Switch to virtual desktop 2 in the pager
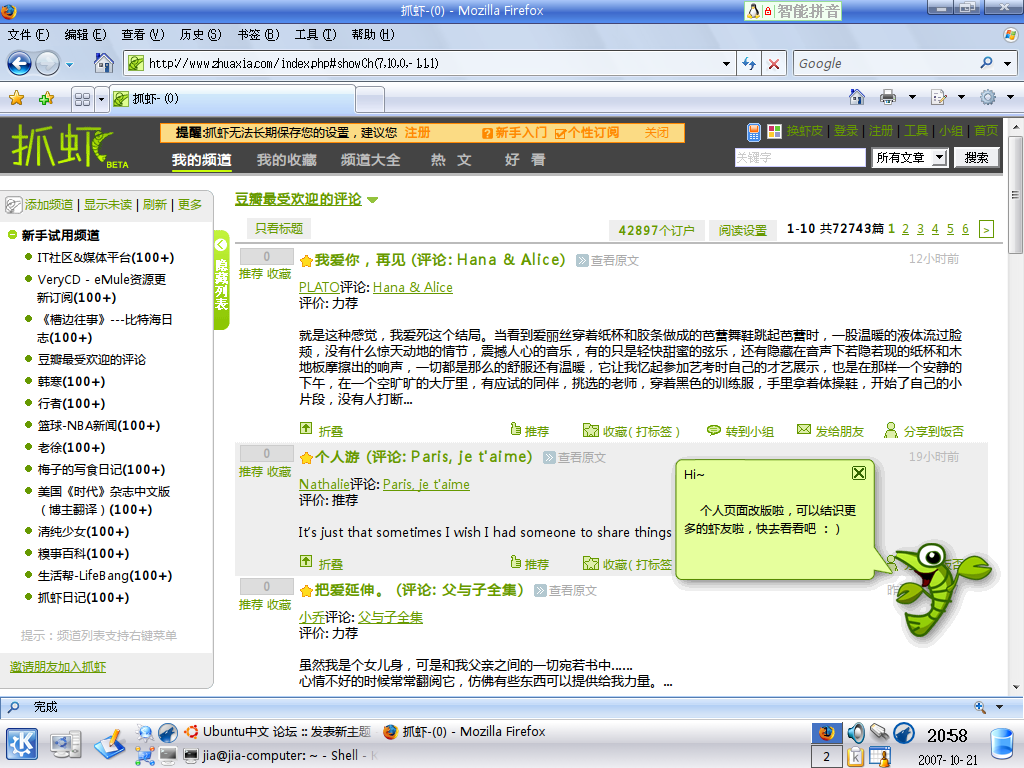Viewport: 1024px width, 768px height. (826, 756)
